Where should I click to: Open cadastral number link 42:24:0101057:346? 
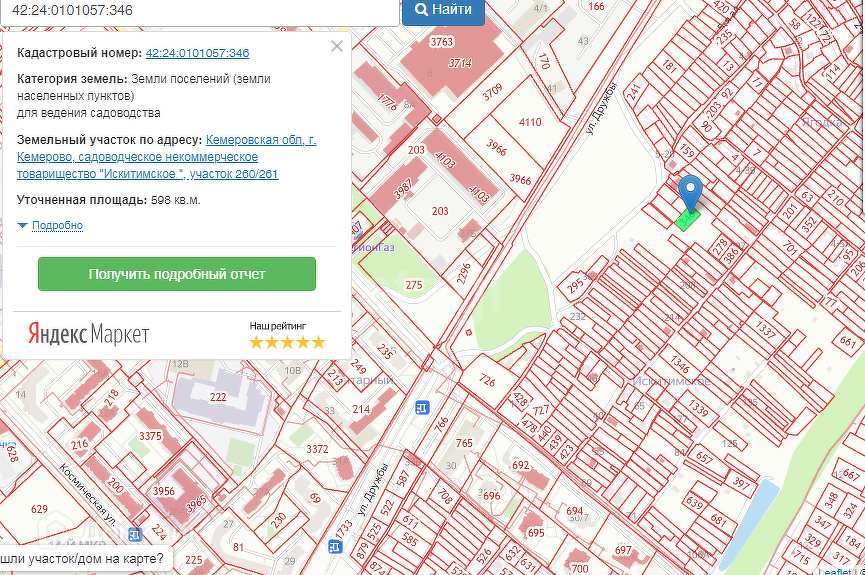[x=197, y=53]
